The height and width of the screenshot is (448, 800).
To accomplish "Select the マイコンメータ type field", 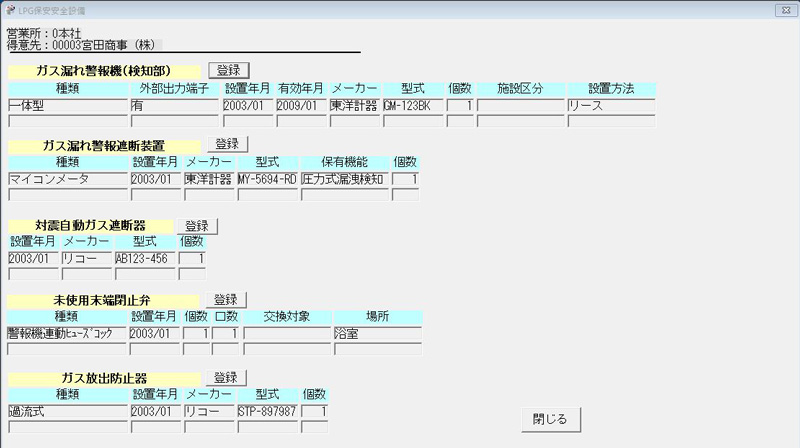I will pos(68,180).
